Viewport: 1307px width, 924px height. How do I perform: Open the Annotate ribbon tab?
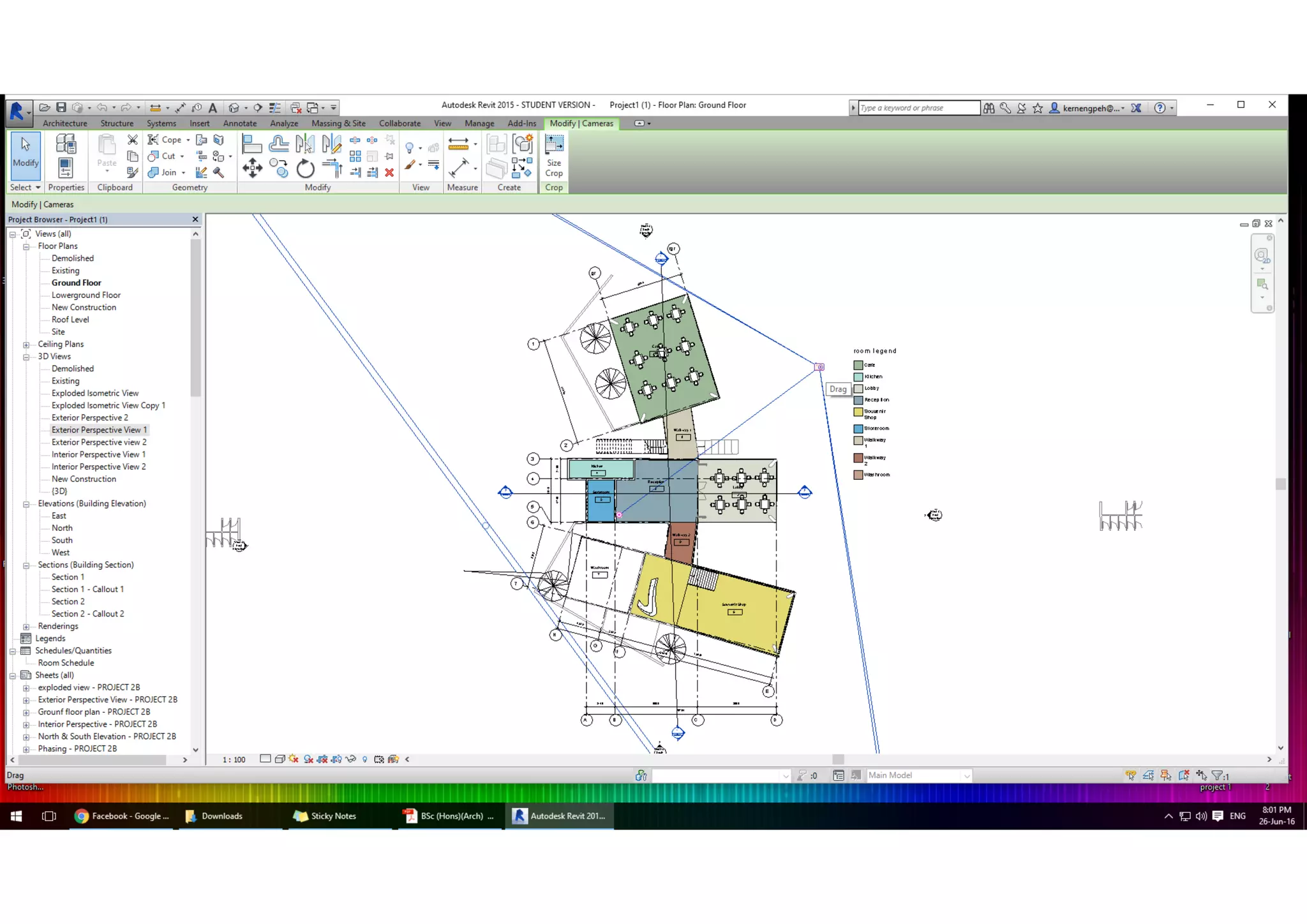coord(239,123)
